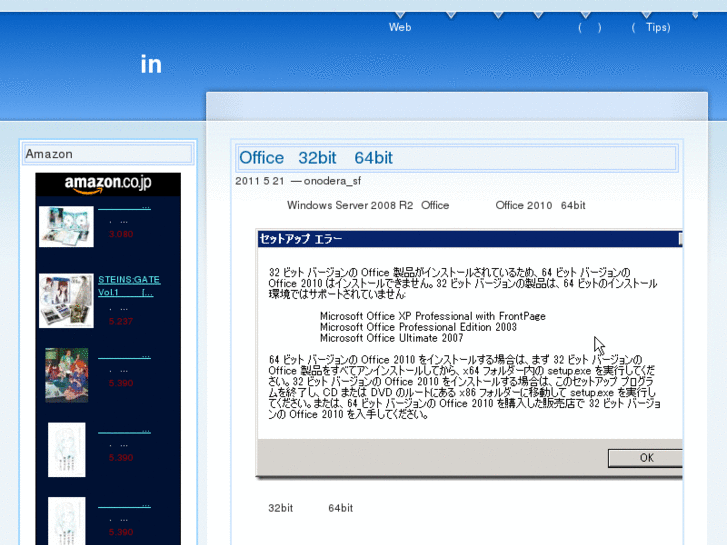Screen dimensions: 727x545
Task: Open the blog post title Office 32bit 64bit
Action: pyautogui.click(x=316, y=158)
